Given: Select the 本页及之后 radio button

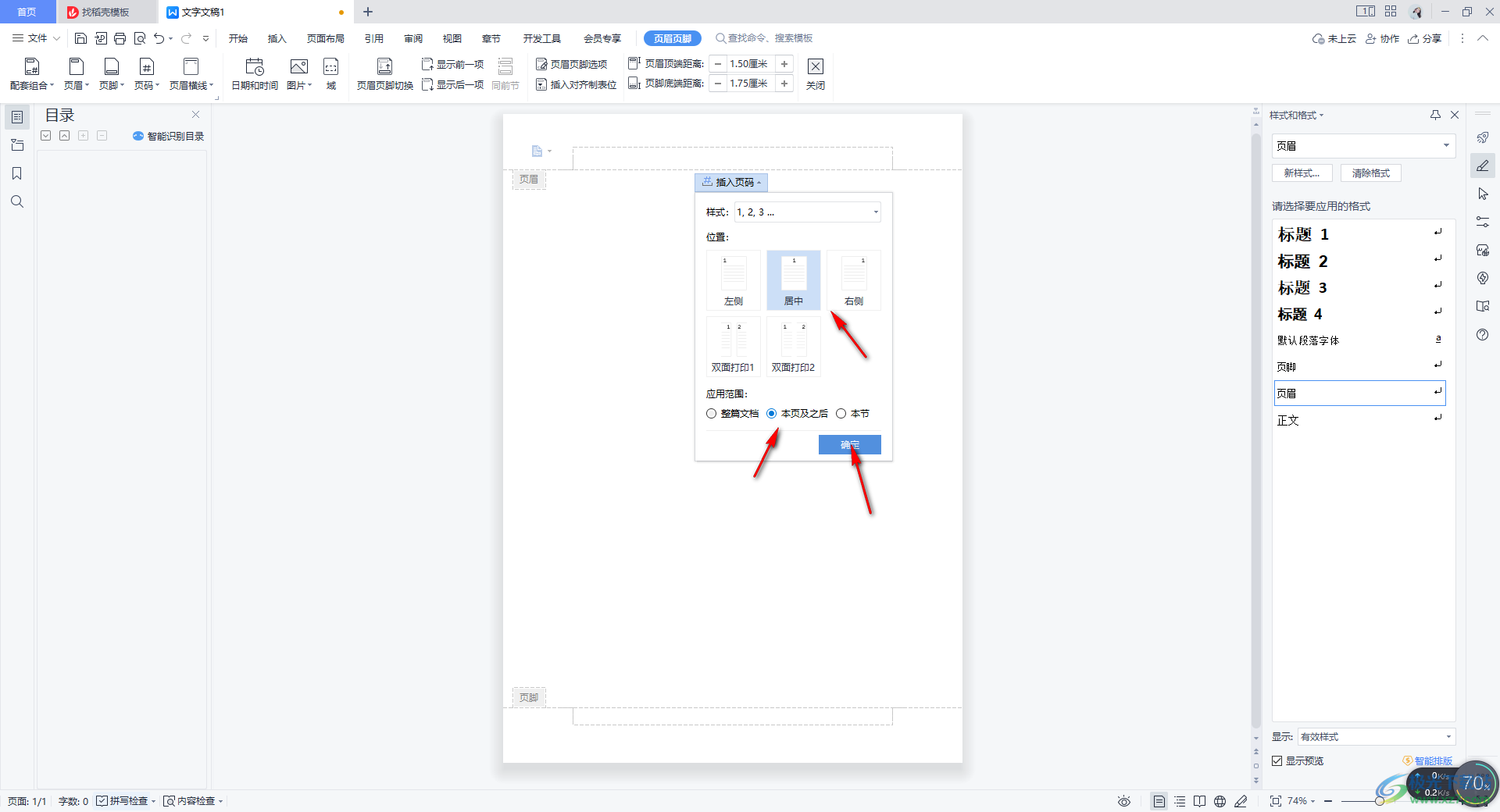Looking at the screenshot, I should (x=772, y=414).
